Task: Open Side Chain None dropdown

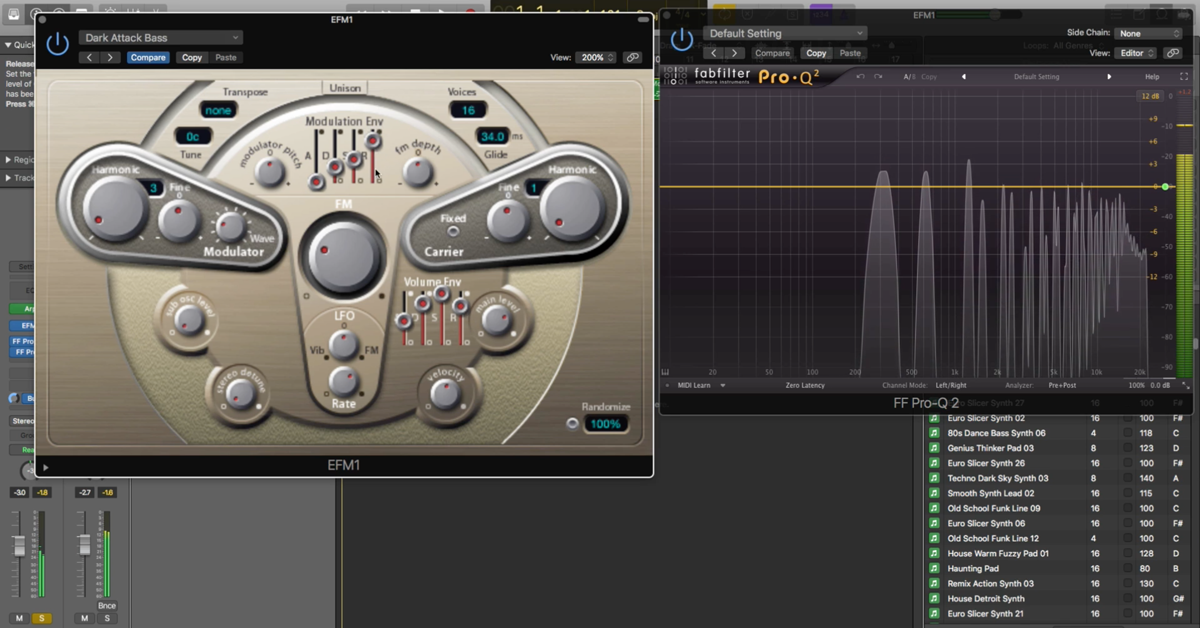Action: (1150, 33)
